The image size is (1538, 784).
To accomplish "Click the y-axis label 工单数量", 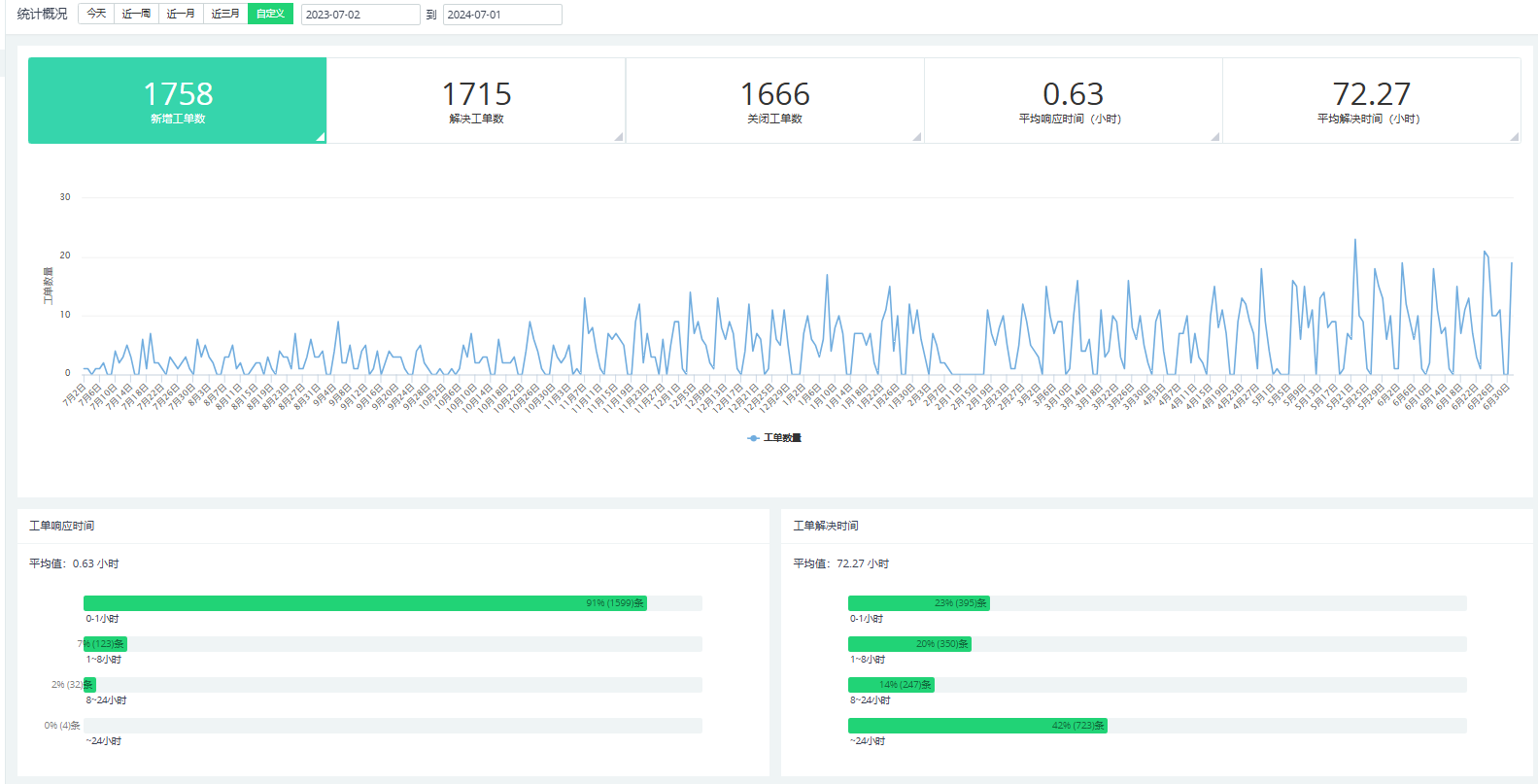I will coord(48,286).
